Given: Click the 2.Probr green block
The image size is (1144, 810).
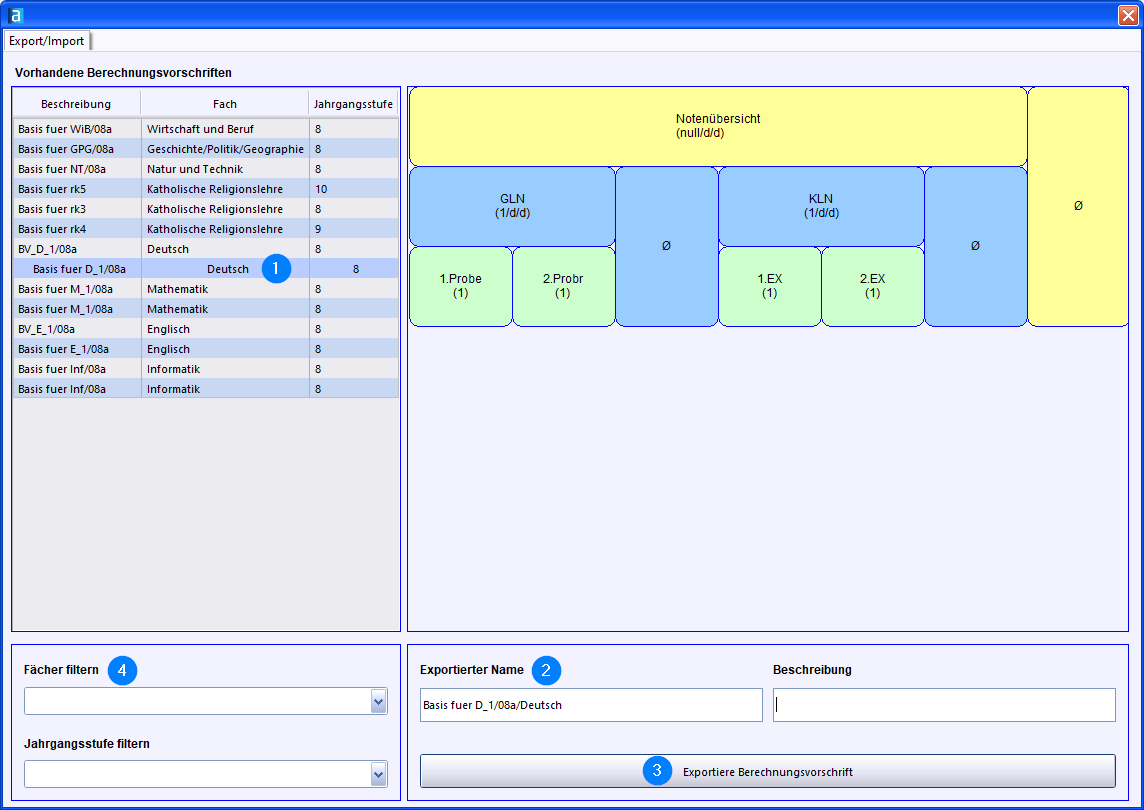Looking at the screenshot, I should point(563,286).
